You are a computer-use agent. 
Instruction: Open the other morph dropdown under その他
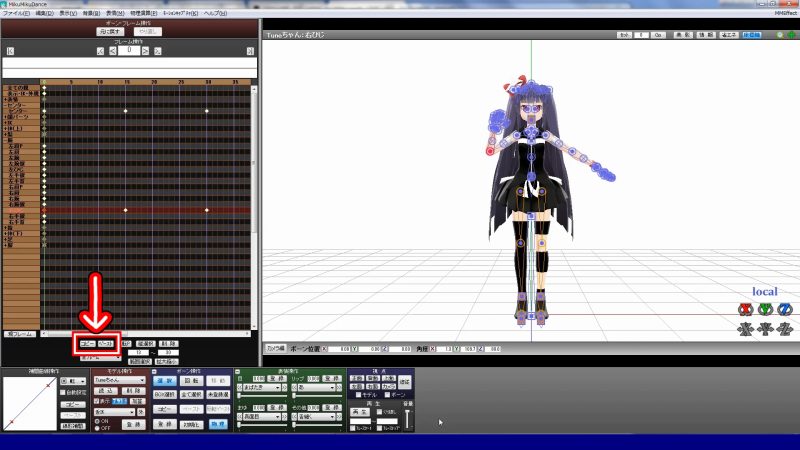tap(316, 417)
